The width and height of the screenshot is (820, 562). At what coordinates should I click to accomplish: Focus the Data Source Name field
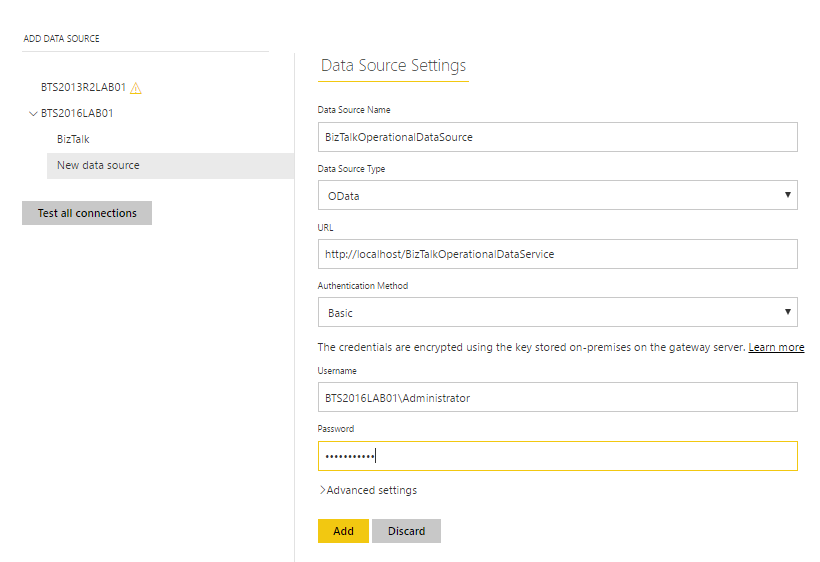[x=557, y=137]
